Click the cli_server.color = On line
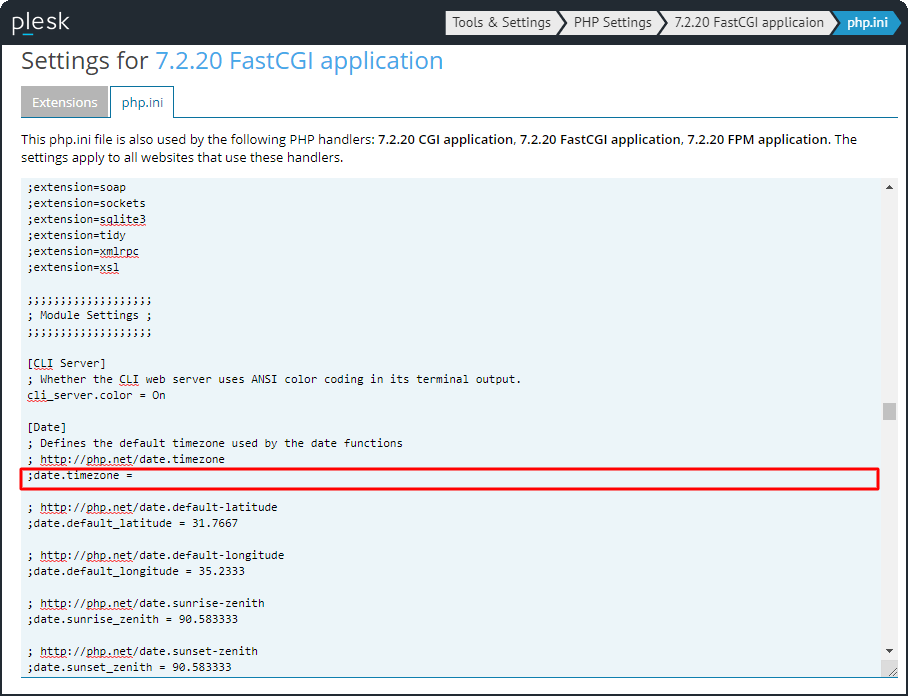 click(97, 395)
